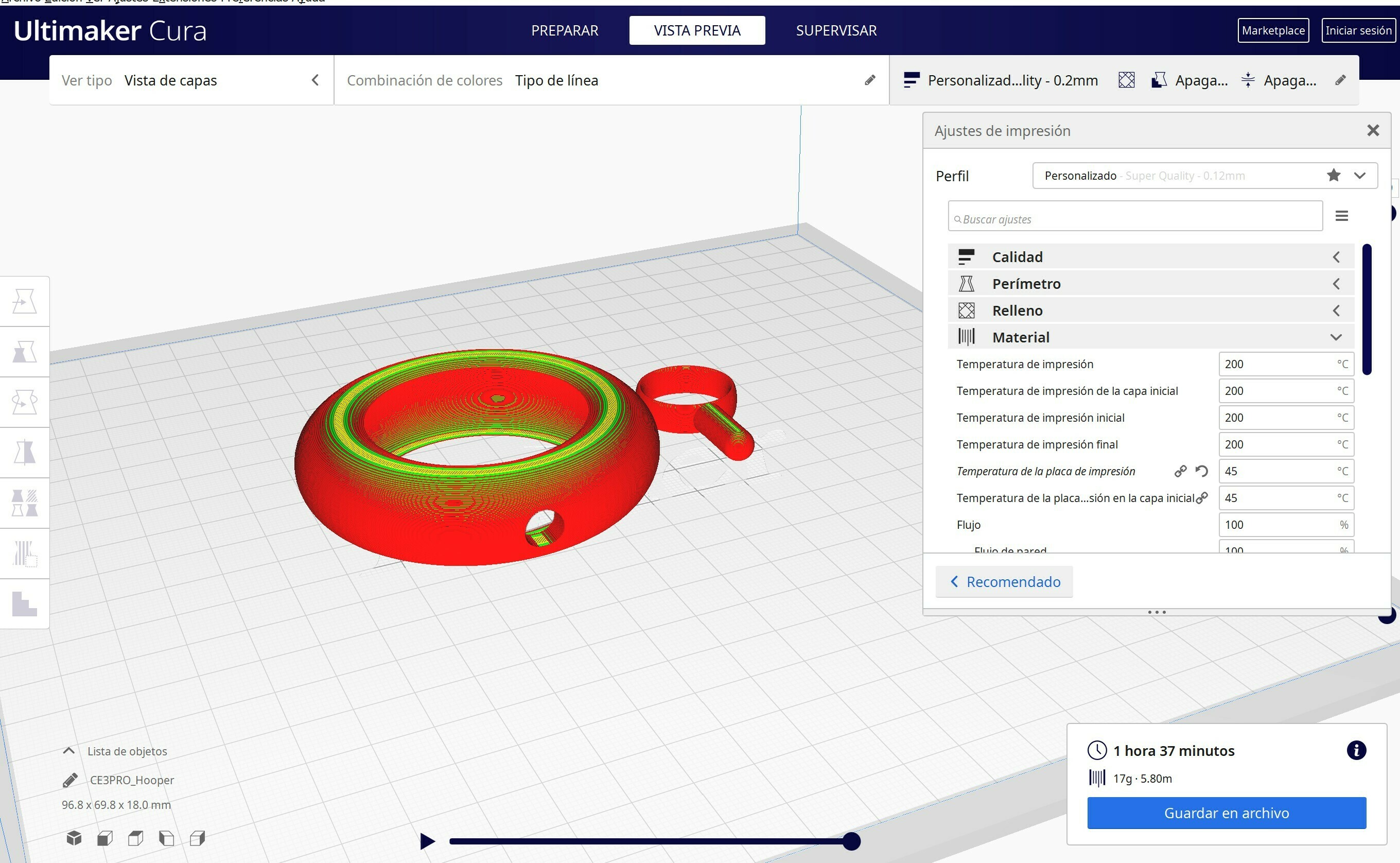1400x863 pixels.
Task: Select the Move tool in left toolbar
Action: tap(25, 301)
